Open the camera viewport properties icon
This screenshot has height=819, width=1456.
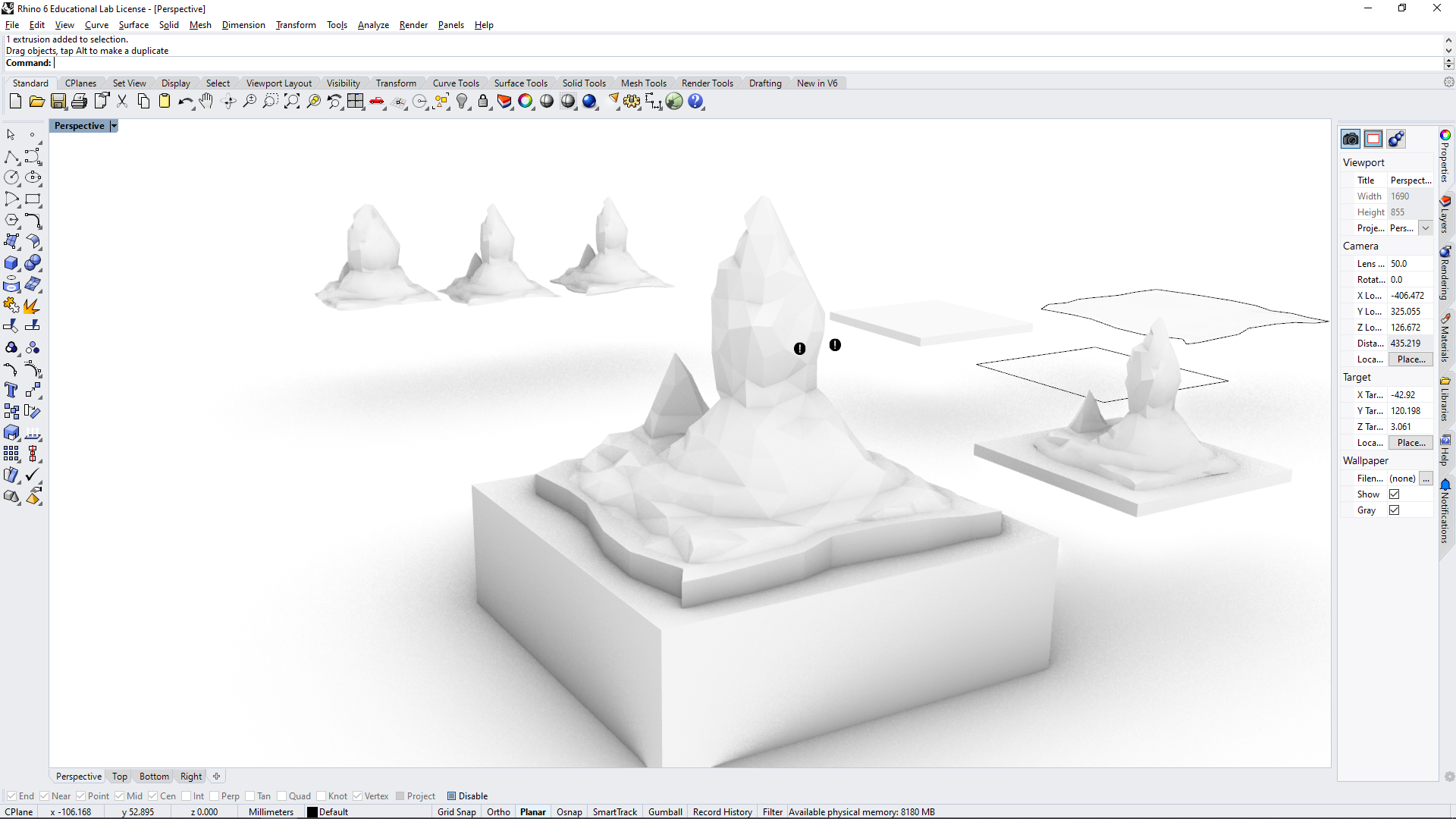tap(1351, 139)
